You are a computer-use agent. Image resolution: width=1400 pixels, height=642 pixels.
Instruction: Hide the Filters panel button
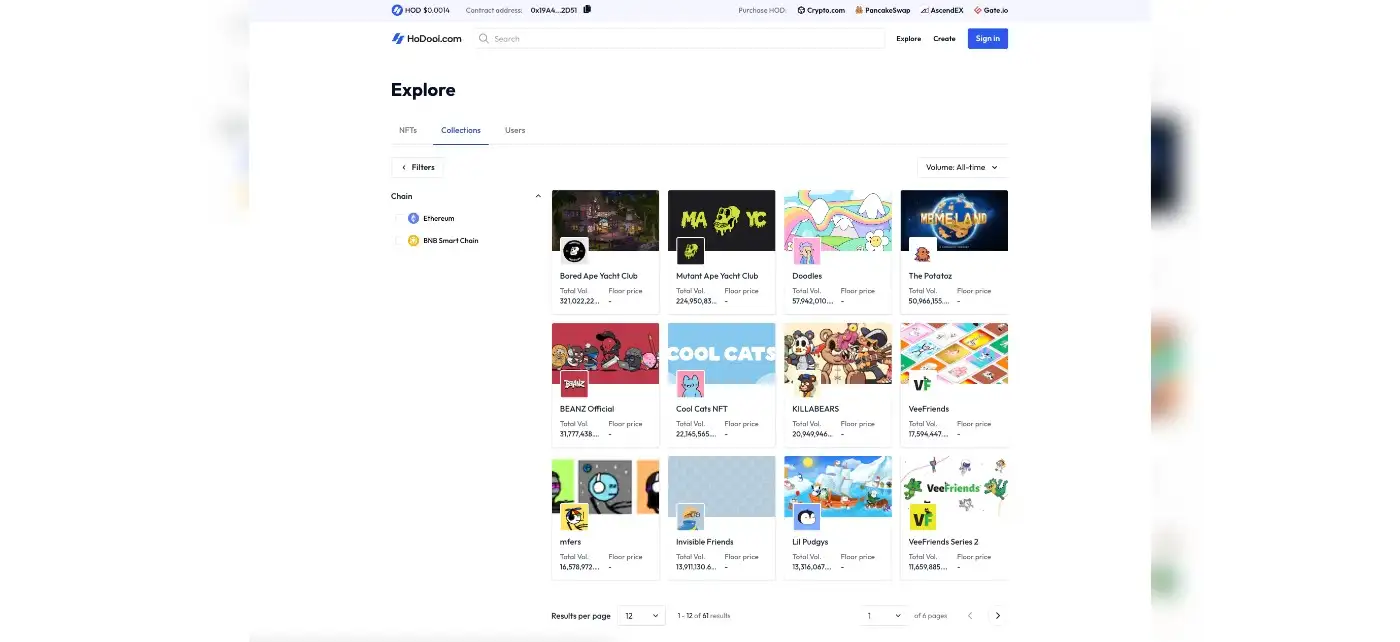(x=417, y=168)
